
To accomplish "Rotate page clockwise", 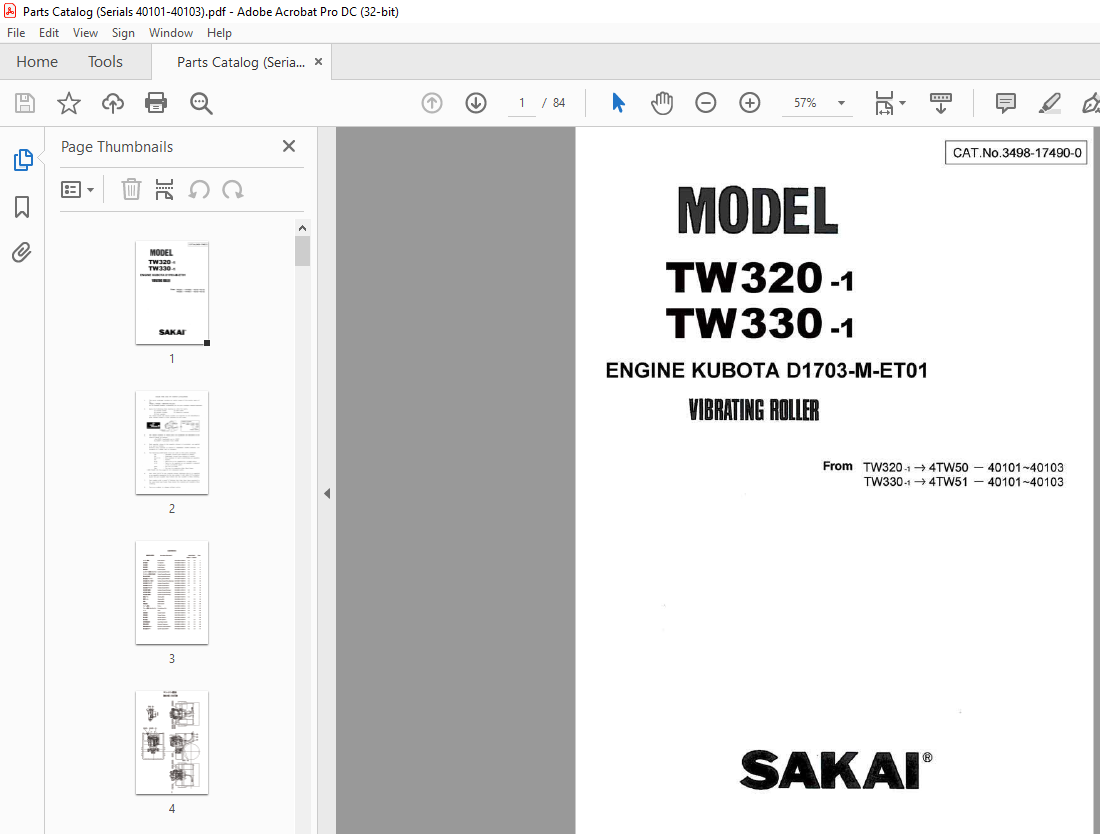I will pyautogui.click(x=233, y=189).
